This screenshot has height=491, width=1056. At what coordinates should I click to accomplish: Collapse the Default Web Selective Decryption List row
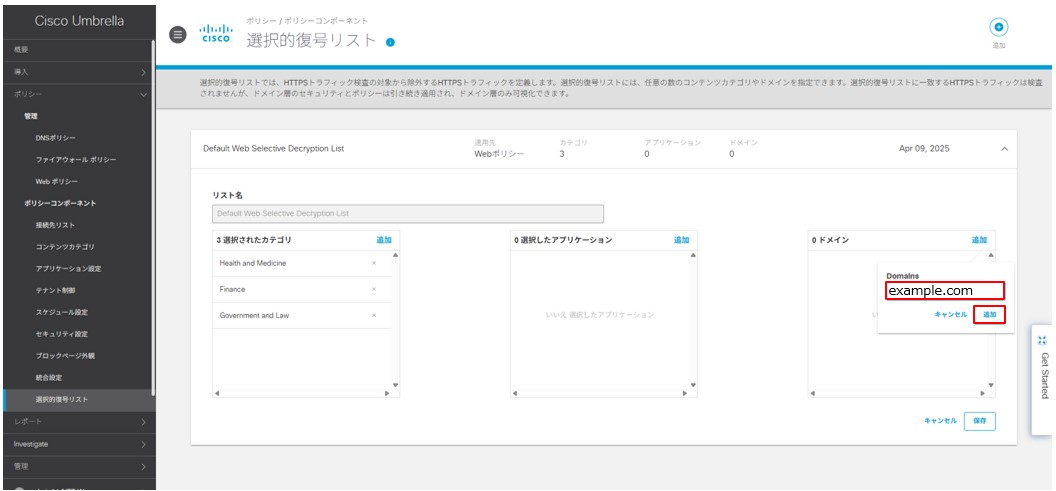(x=1004, y=148)
